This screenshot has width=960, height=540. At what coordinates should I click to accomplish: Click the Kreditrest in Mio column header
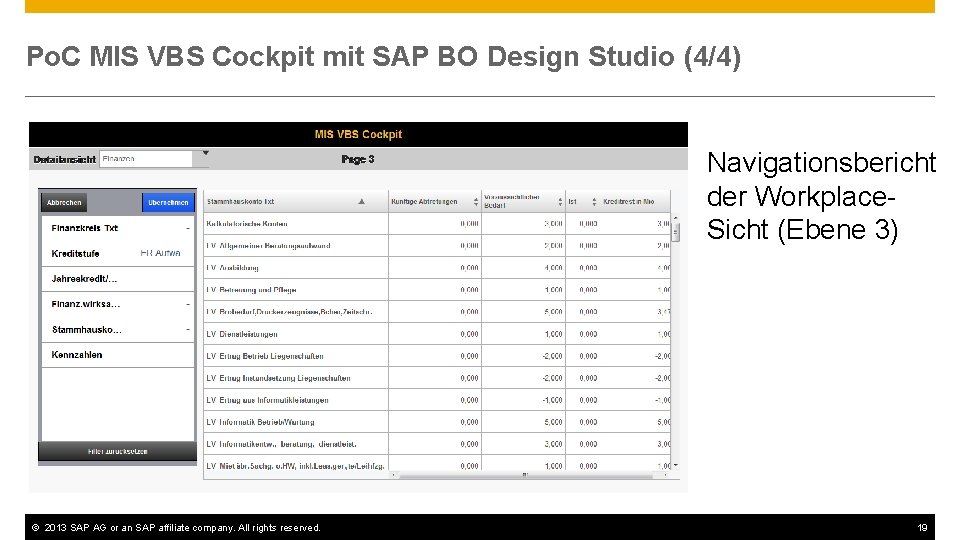[635, 201]
